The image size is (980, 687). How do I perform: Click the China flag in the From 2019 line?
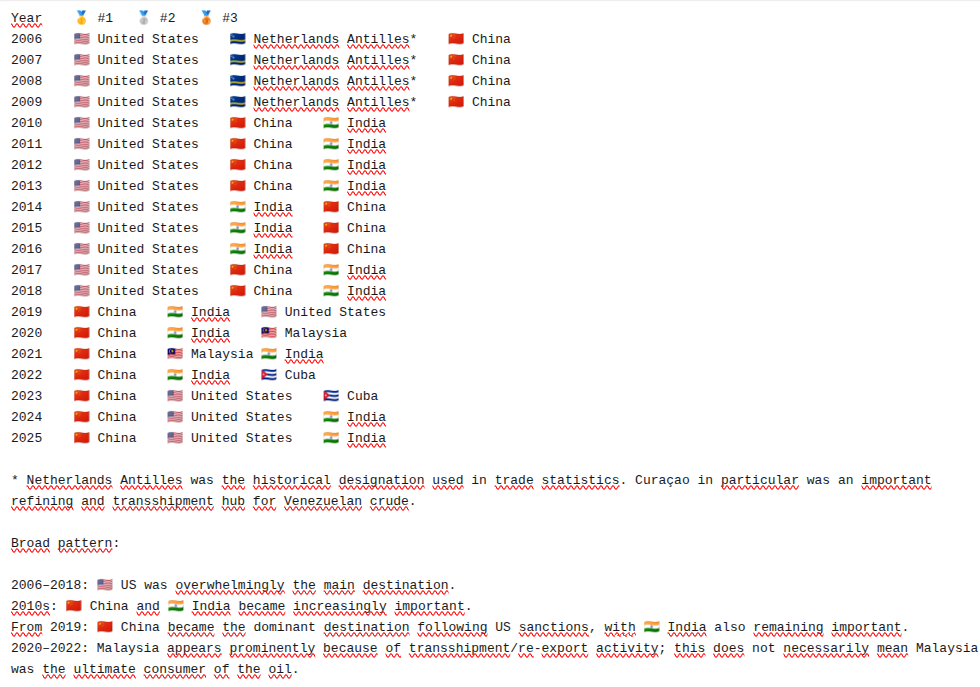click(105, 627)
